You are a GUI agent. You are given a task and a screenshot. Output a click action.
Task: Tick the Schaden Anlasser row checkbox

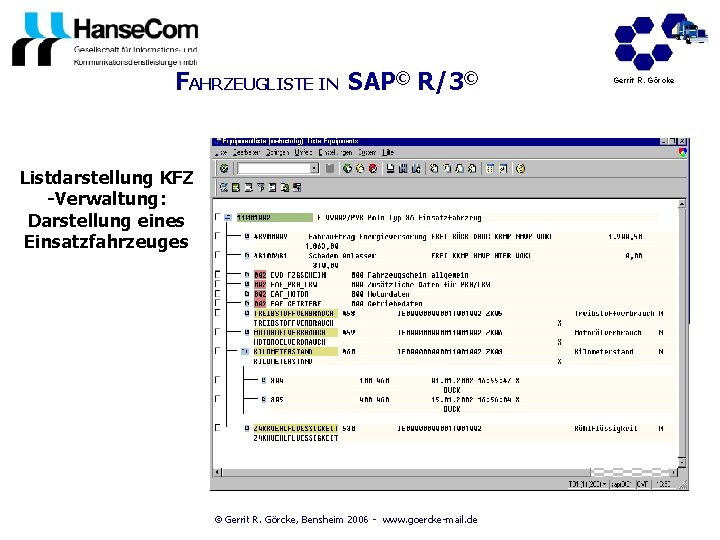point(218,255)
